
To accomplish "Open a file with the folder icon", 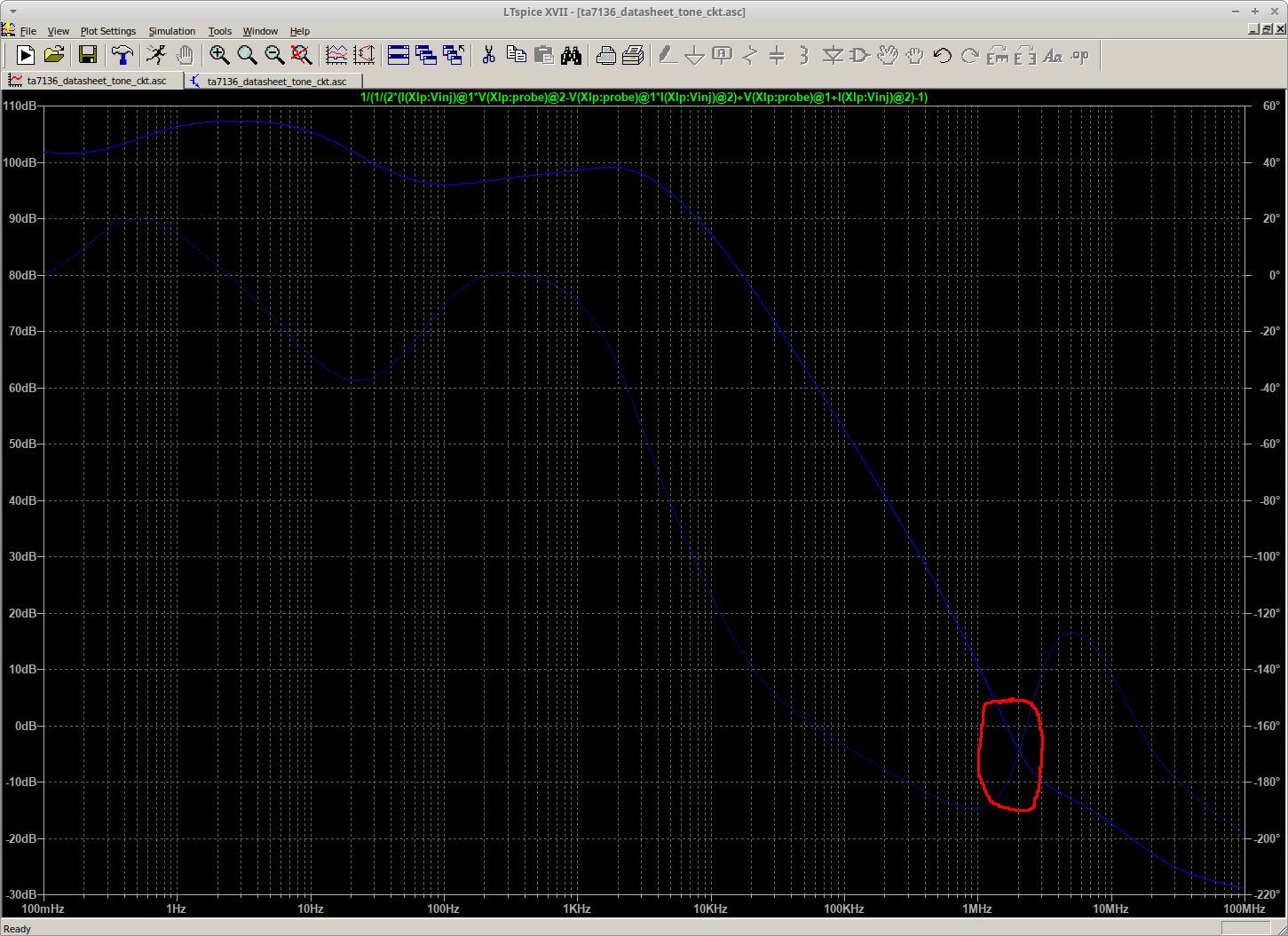I will pos(54,56).
